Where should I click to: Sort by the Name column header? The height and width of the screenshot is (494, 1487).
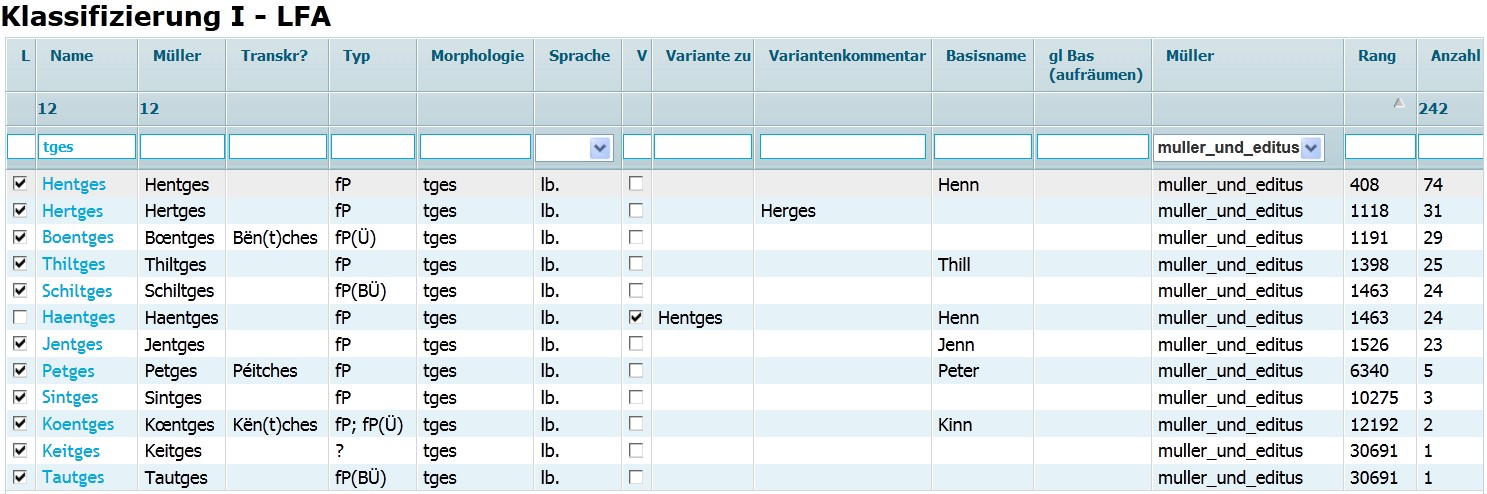(71, 56)
